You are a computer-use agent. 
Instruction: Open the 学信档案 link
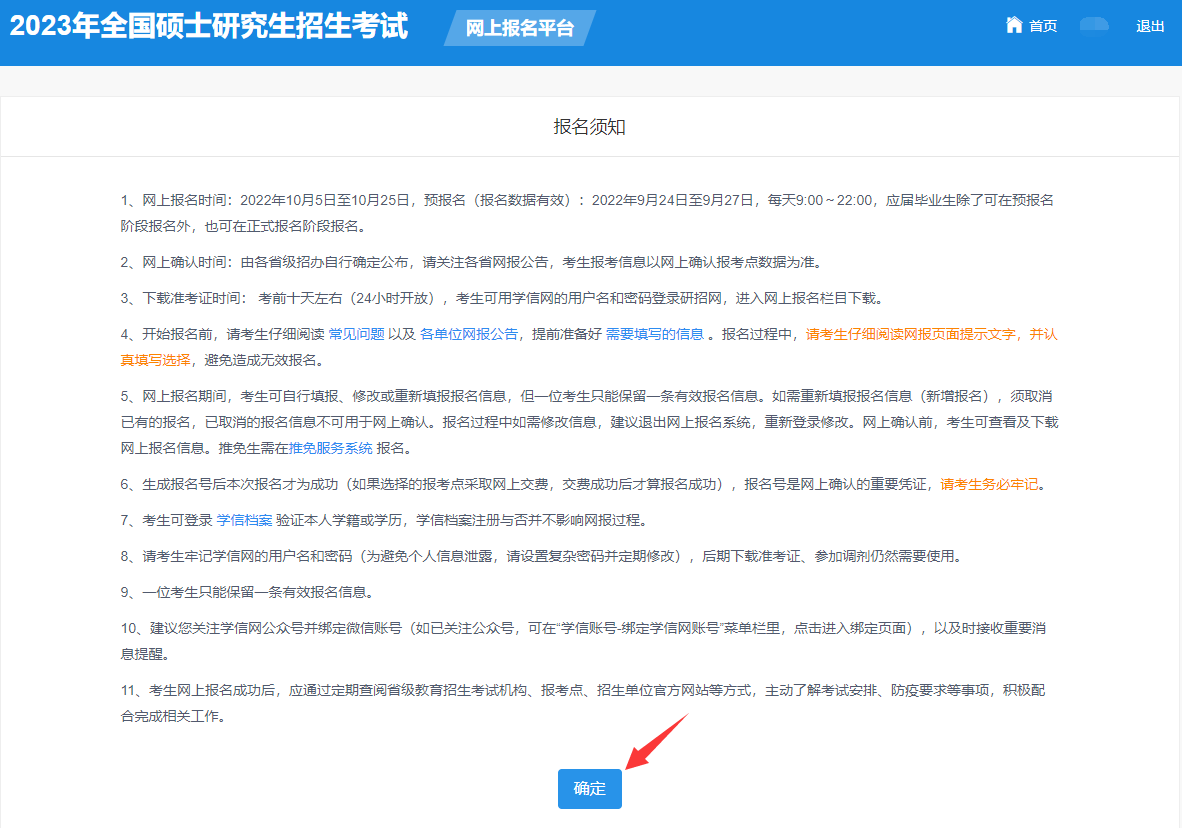(244, 520)
